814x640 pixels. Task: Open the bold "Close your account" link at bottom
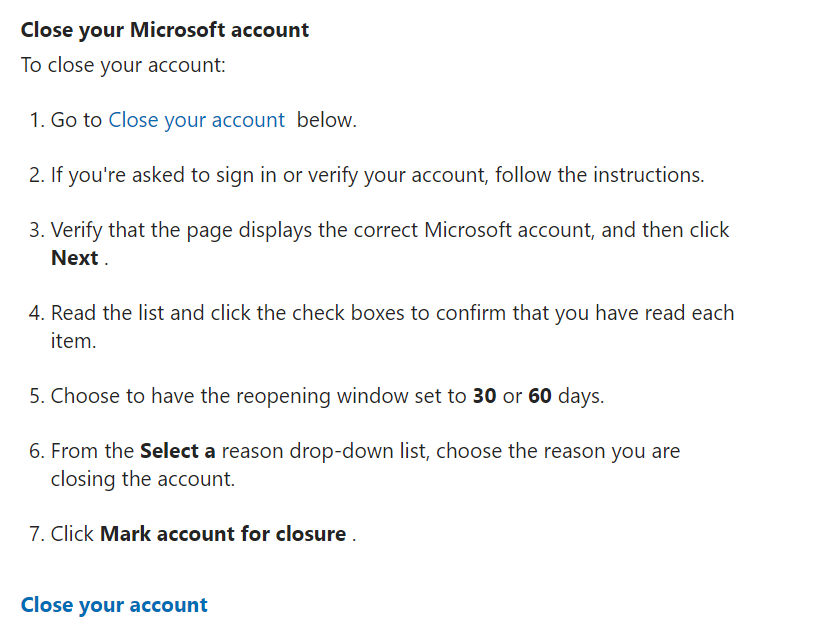[114, 605]
